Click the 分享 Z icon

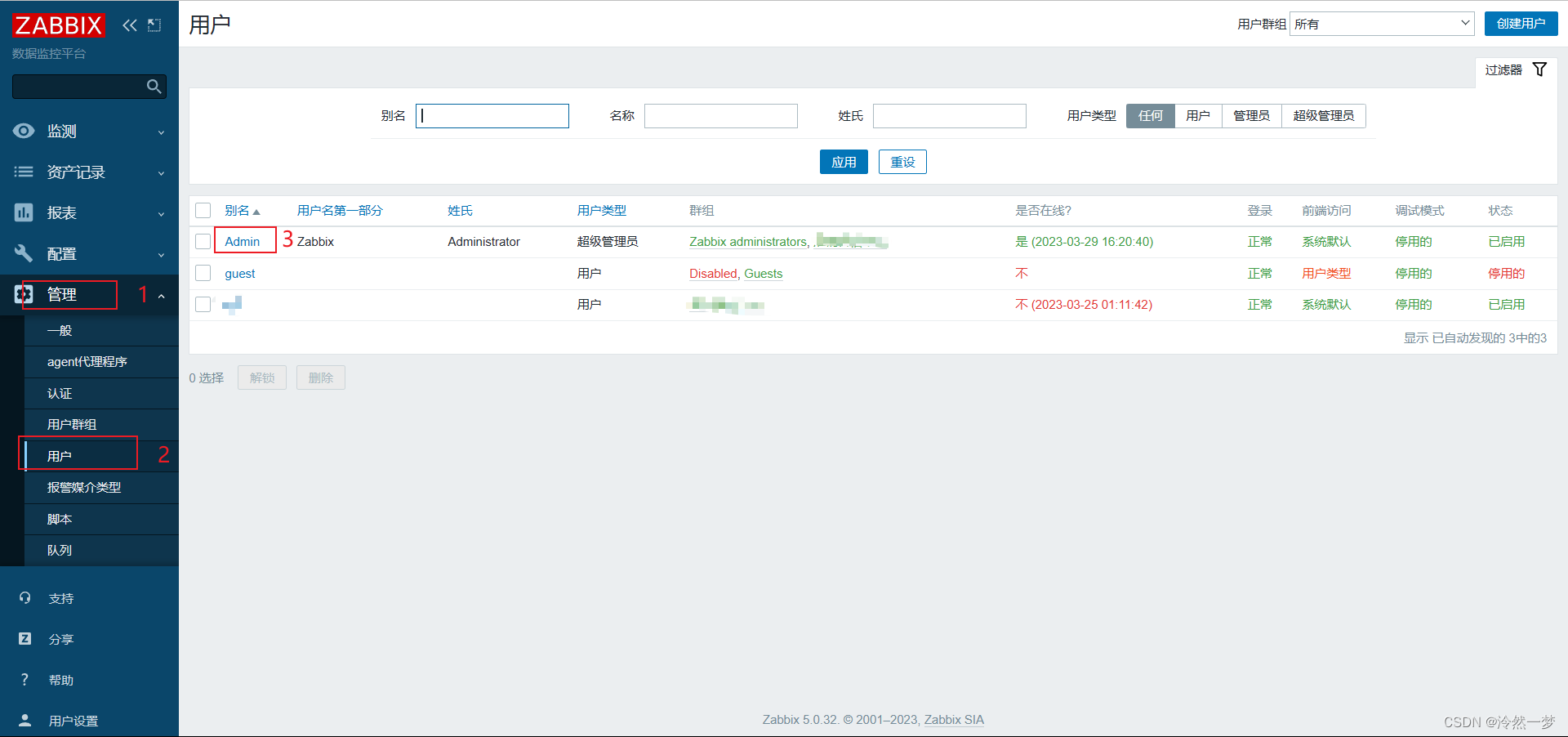[x=25, y=639]
